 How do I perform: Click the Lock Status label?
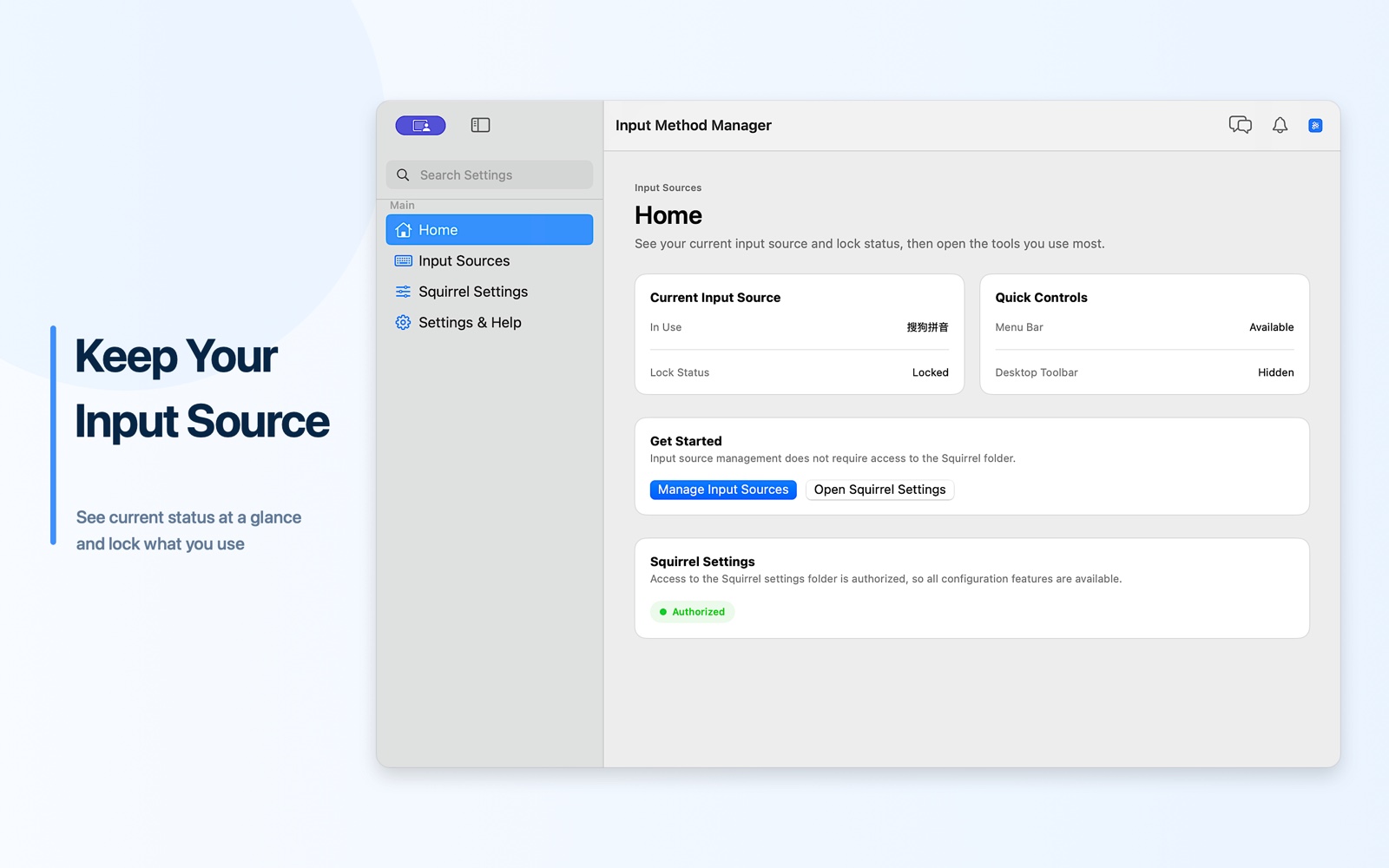coord(680,372)
